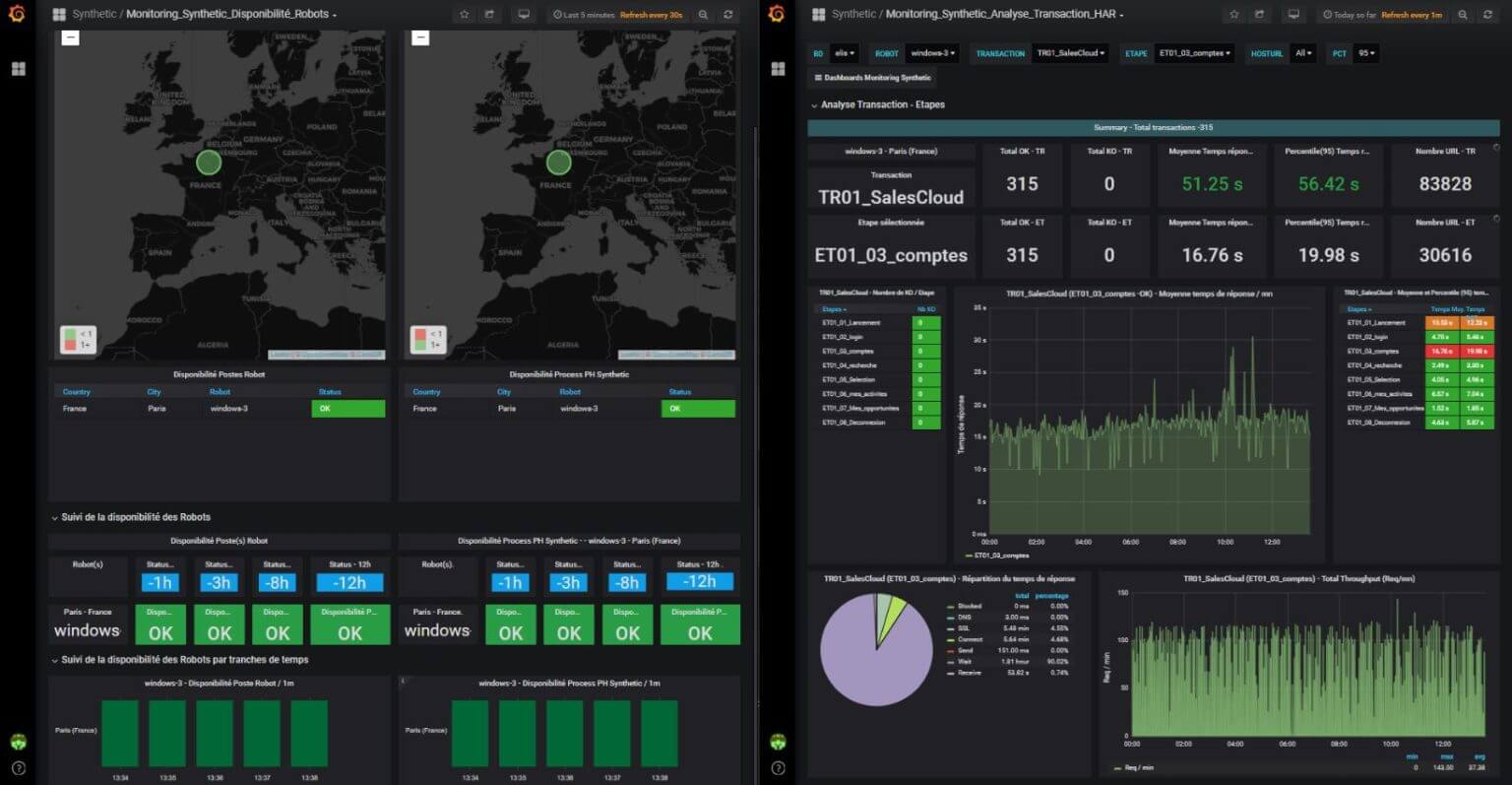The width and height of the screenshot is (1512, 785).
Task: Click the dashboard grid icon beside the left Synthetic title
Action: tap(59, 15)
